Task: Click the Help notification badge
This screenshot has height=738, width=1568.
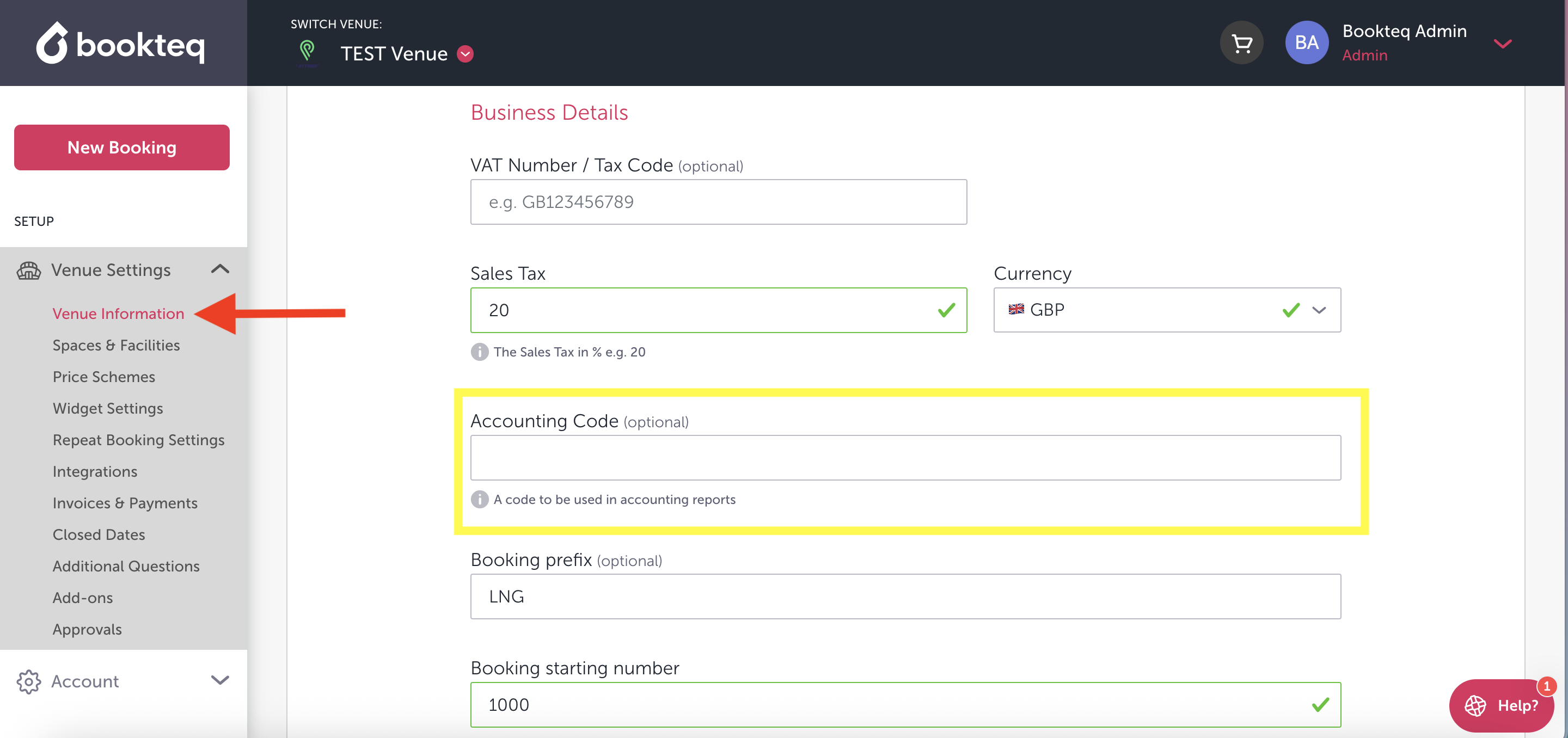Action: (1546, 686)
